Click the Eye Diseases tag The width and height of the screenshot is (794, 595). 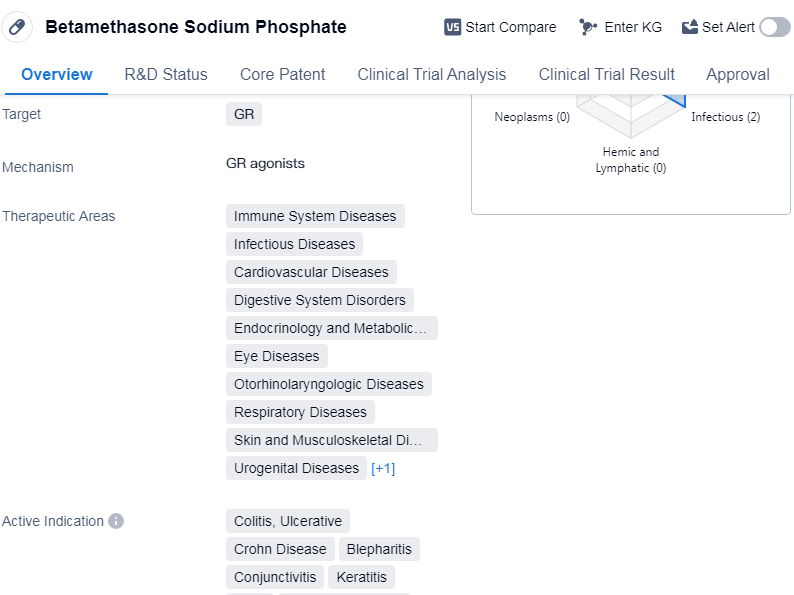tap(277, 356)
